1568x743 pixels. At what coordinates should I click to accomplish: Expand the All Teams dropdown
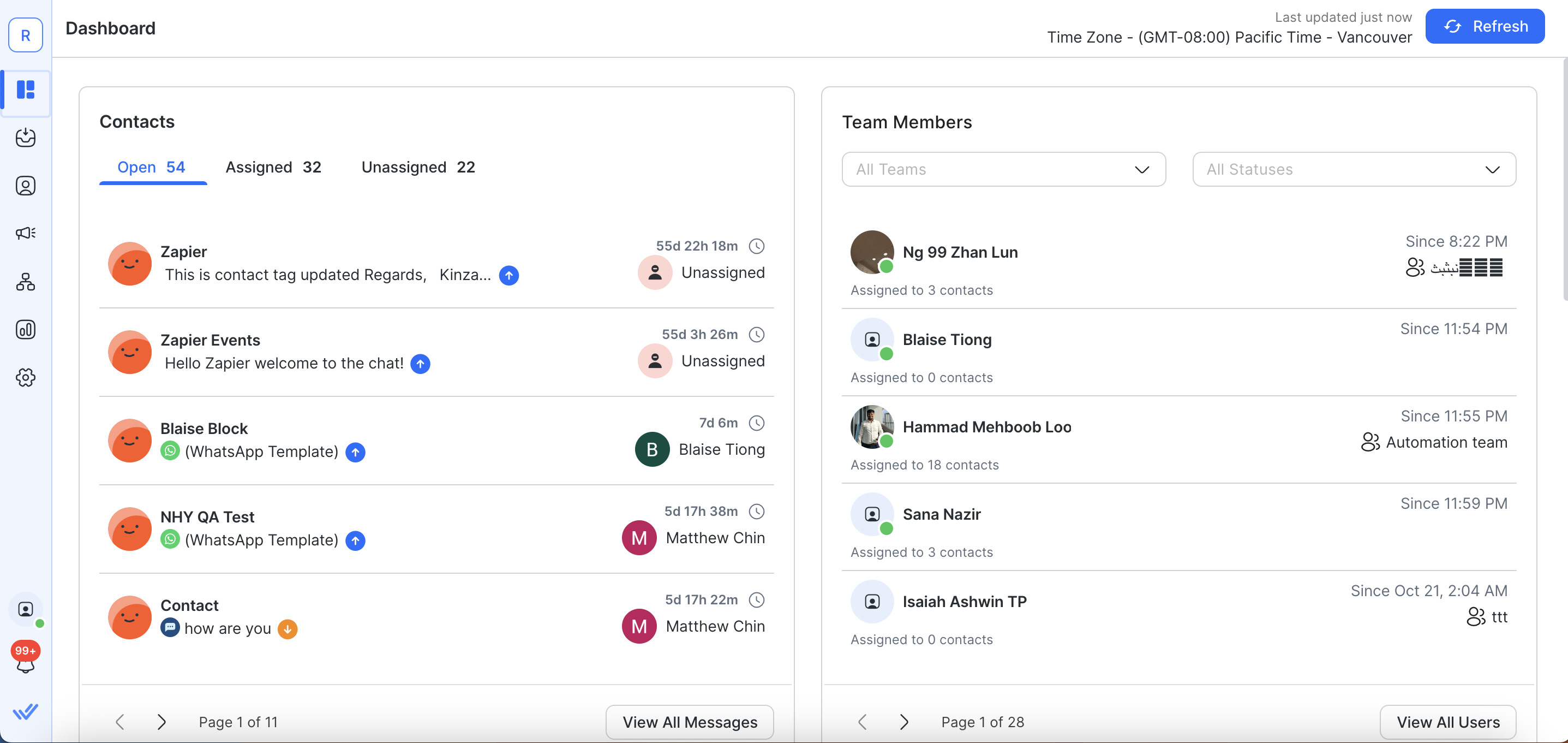(1003, 169)
